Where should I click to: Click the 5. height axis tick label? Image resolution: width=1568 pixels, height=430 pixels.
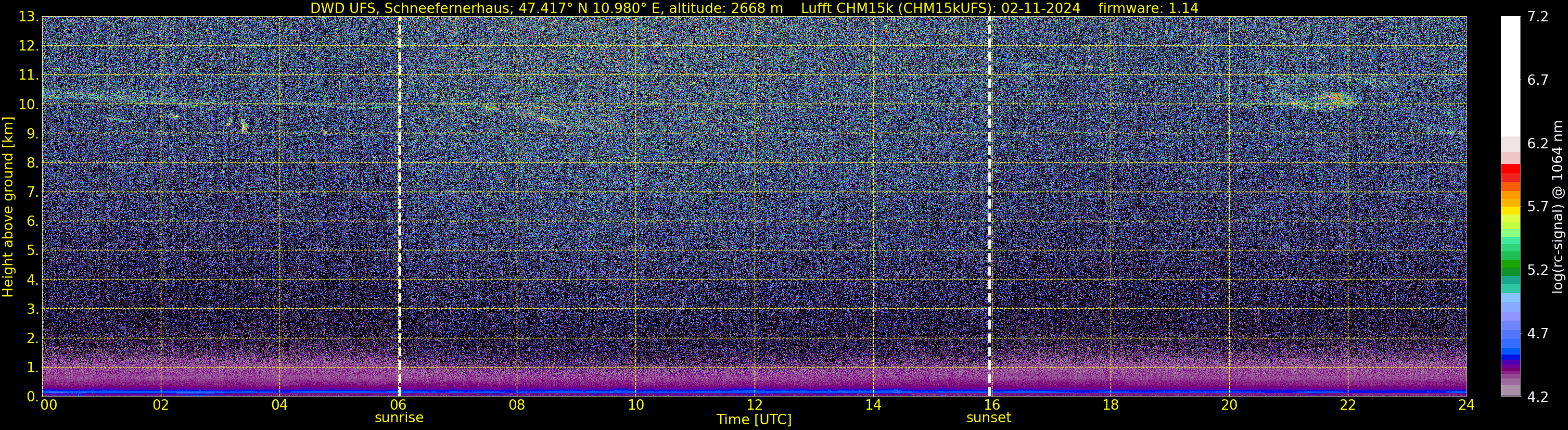click(32, 251)
